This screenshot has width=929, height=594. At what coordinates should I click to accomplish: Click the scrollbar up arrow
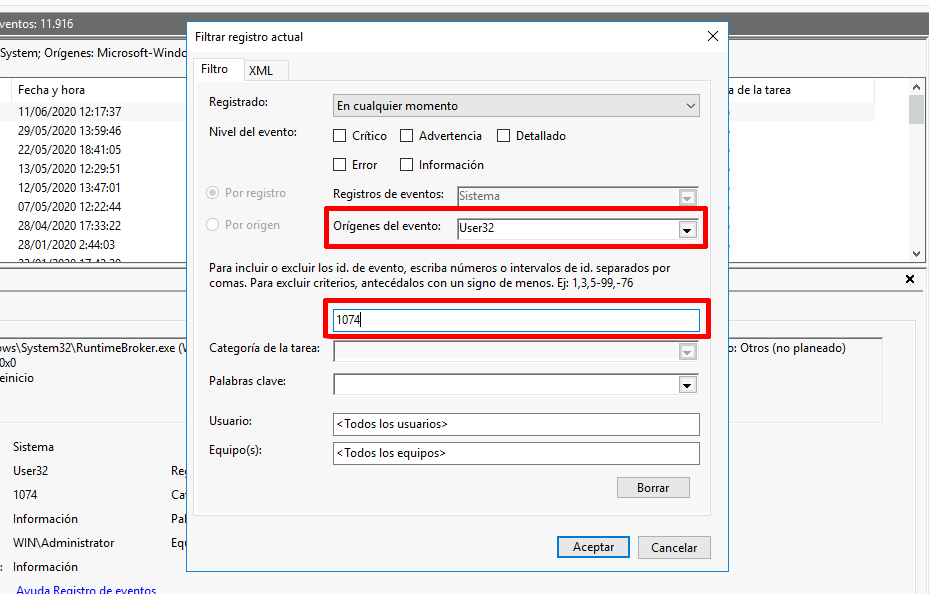(917, 87)
